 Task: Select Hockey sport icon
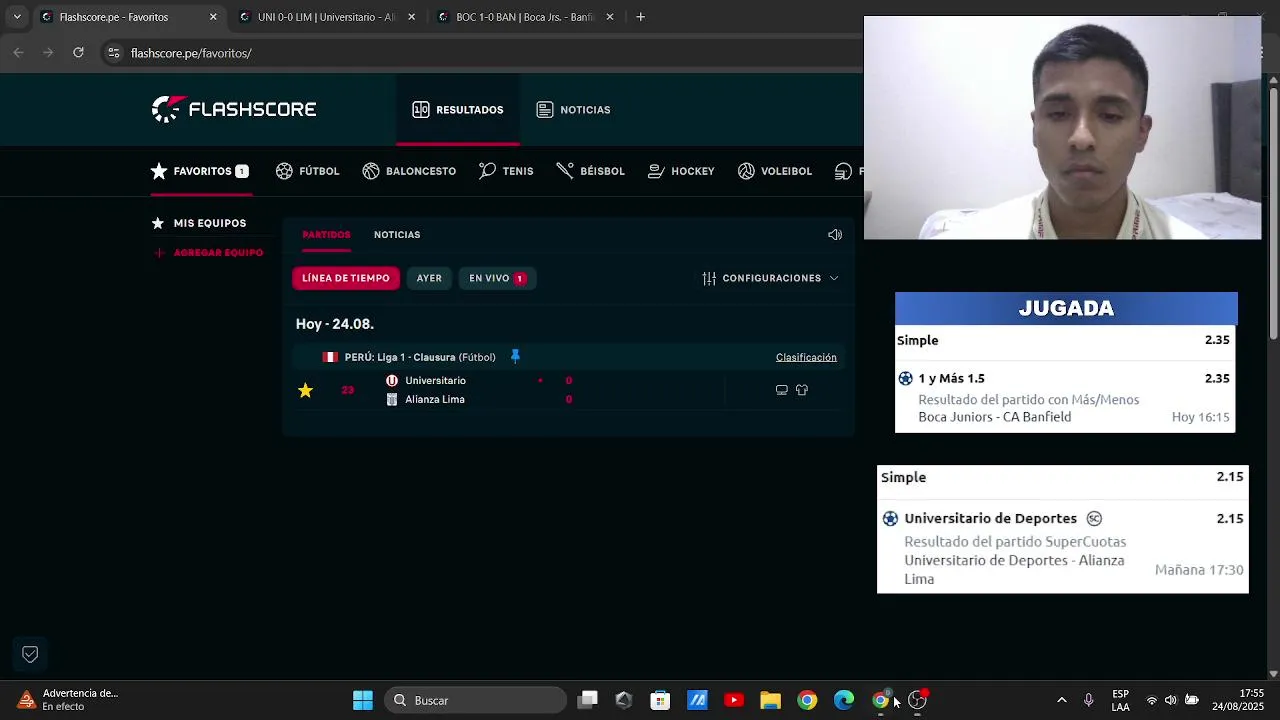tap(681, 171)
